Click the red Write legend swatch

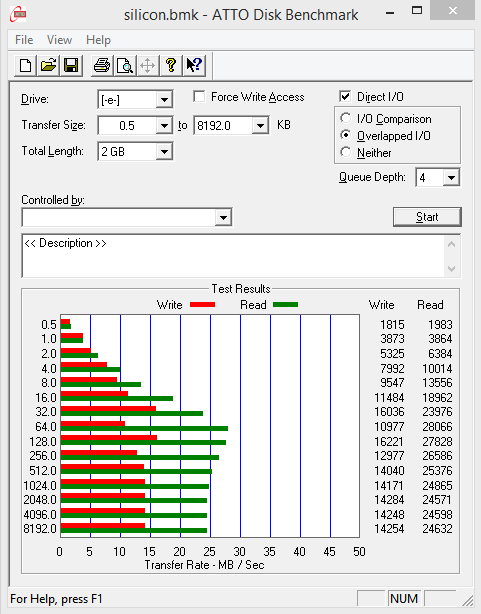pos(203,305)
